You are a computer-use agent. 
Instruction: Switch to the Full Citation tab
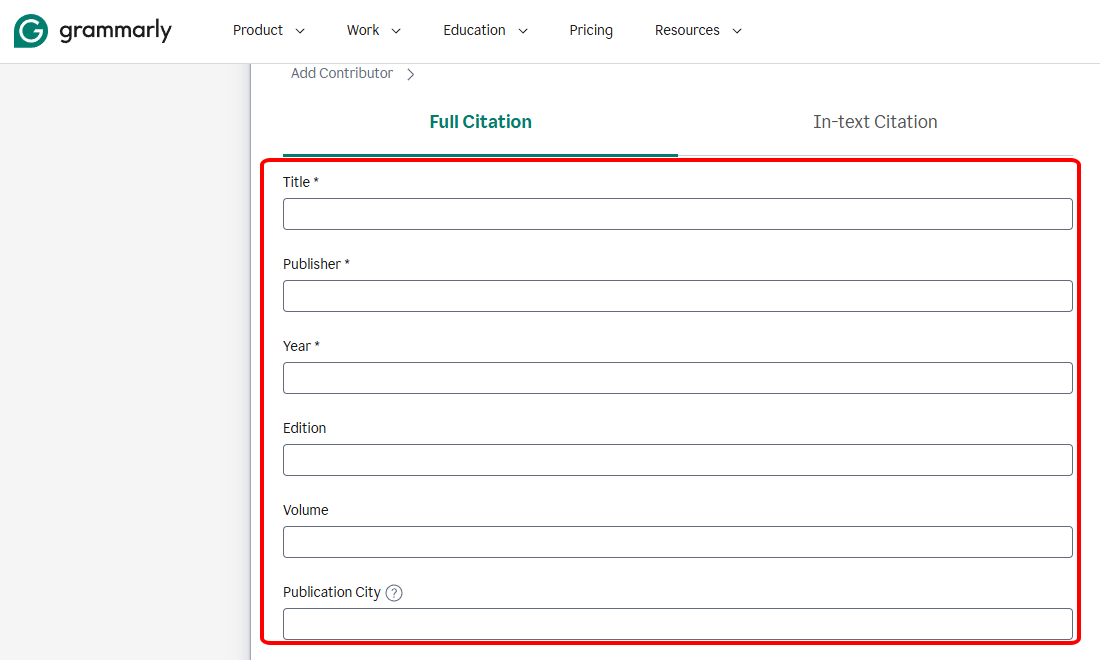click(481, 122)
